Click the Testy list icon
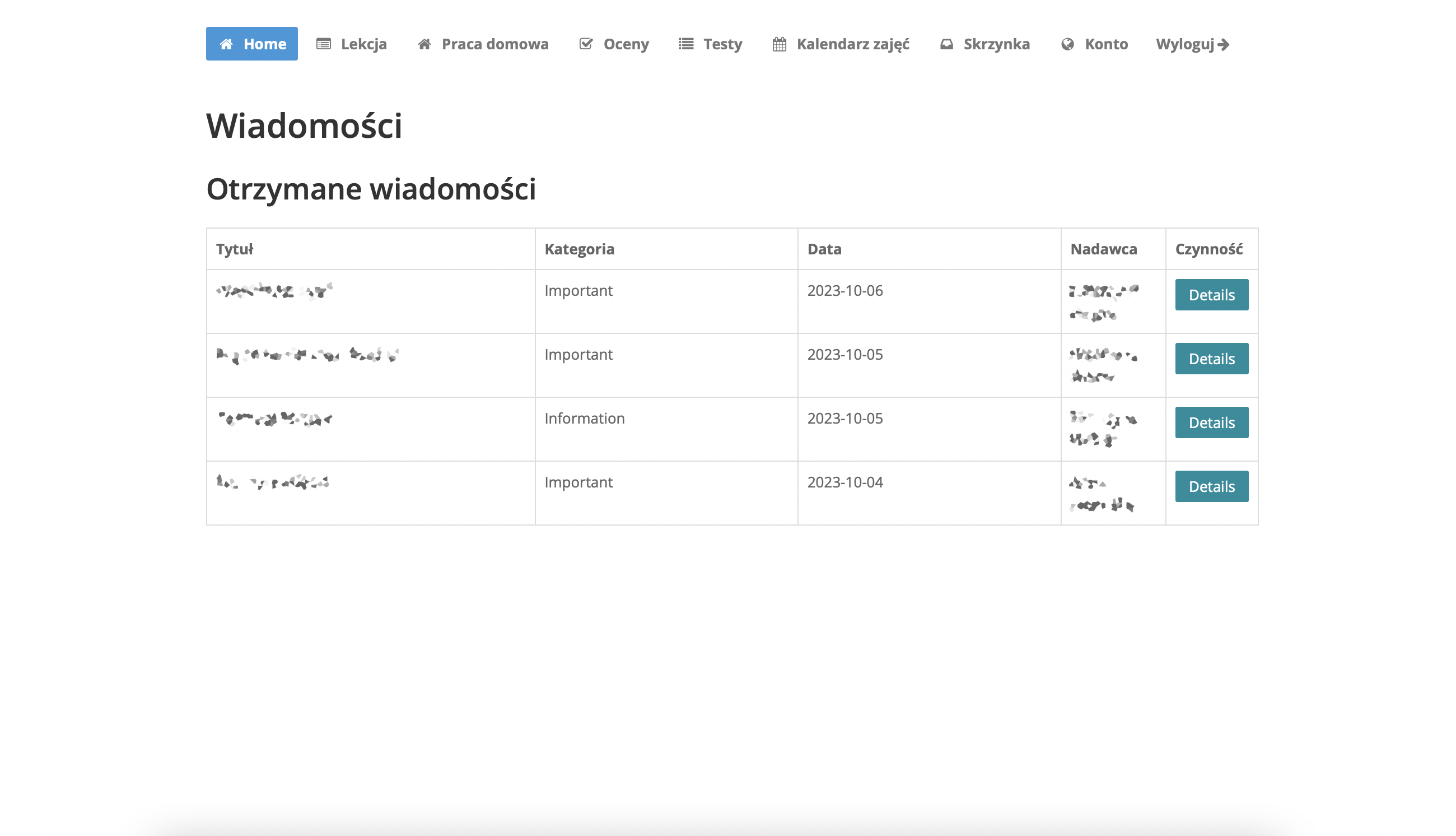1456x836 pixels. pyautogui.click(x=686, y=44)
